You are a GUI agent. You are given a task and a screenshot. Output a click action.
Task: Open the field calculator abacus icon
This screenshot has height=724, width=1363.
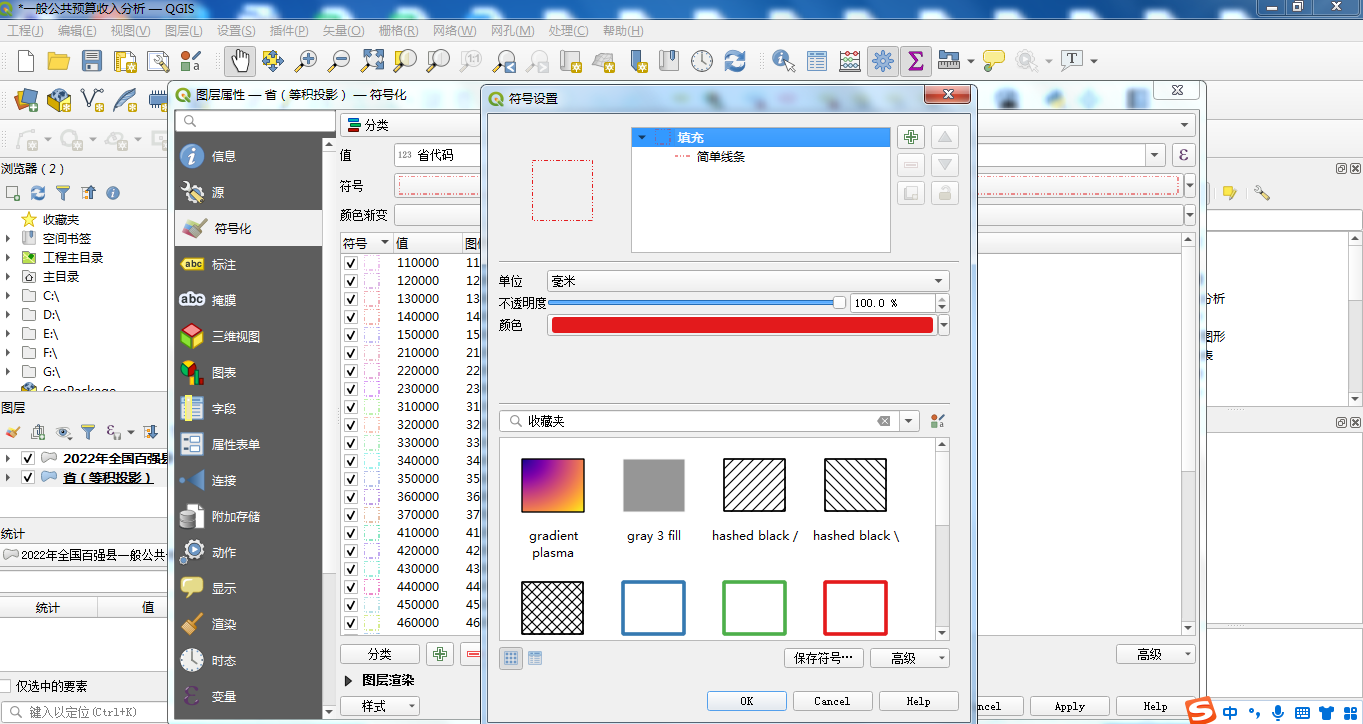[850, 61]
